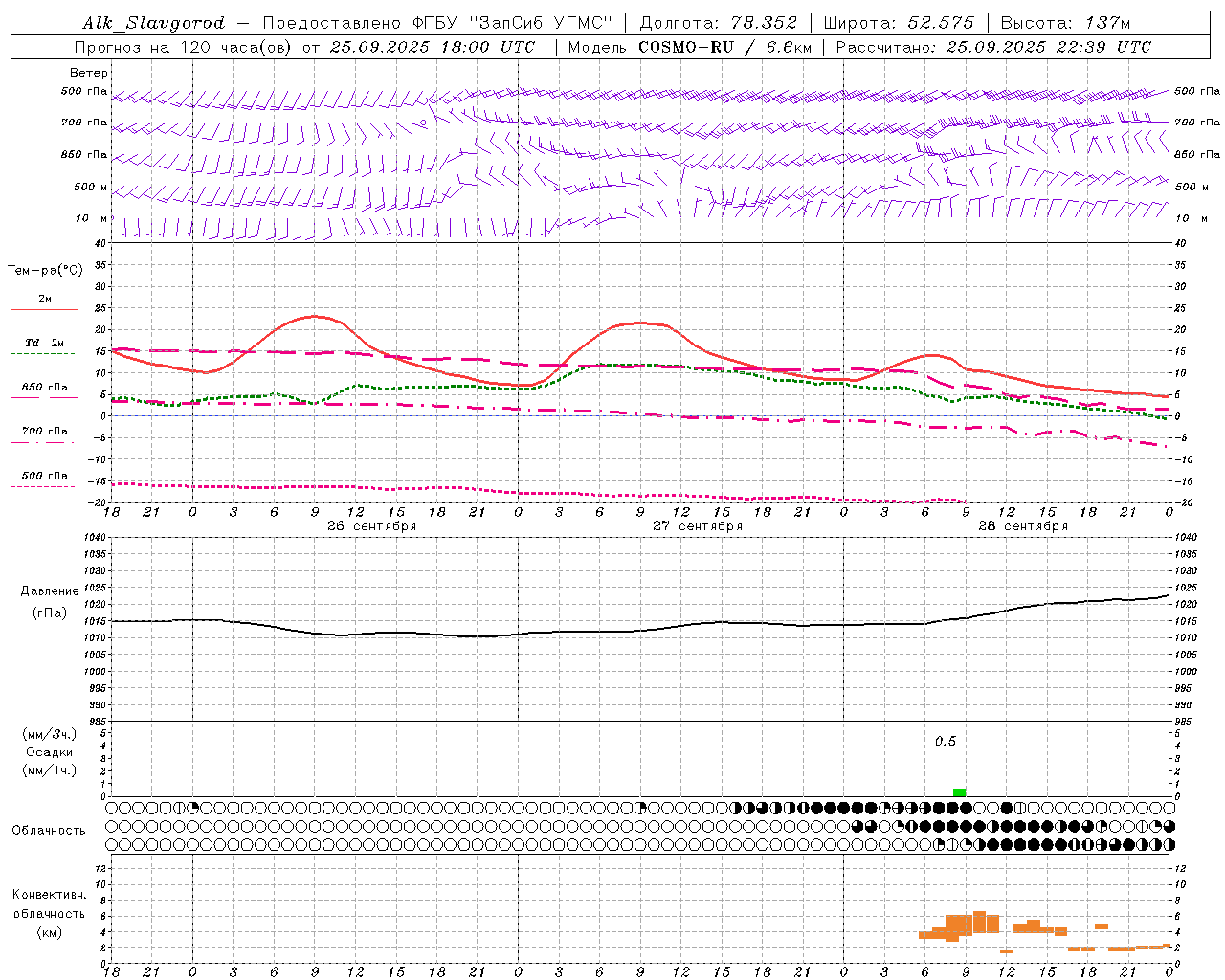Click the Рассчитано: 25.09.2025 22:39 UTC text
The height and width of the screenshot is (980, 1225).
[x=993, y=47]
